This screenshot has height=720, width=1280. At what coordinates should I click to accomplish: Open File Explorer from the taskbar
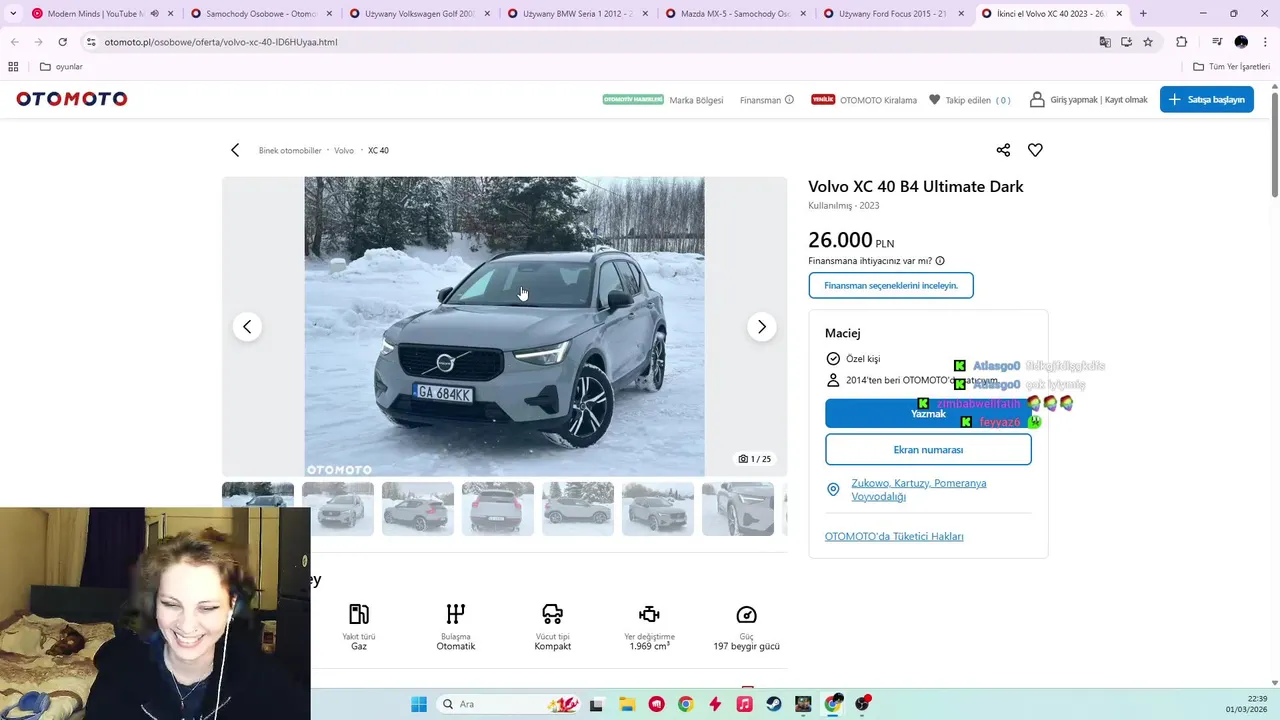click(x=627, y=704)
